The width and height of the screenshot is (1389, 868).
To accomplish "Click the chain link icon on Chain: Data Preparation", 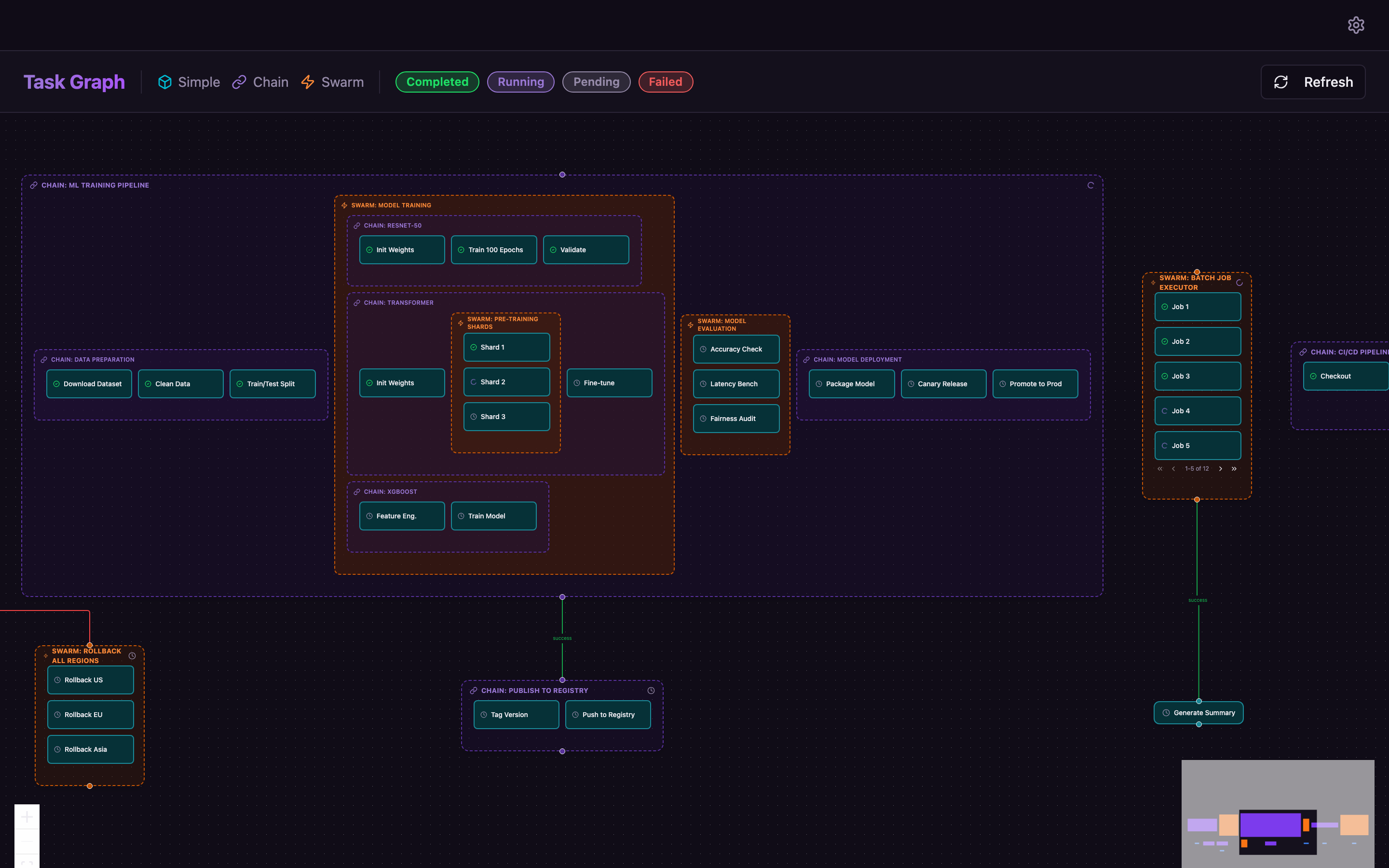I will [x=43, y=359].
